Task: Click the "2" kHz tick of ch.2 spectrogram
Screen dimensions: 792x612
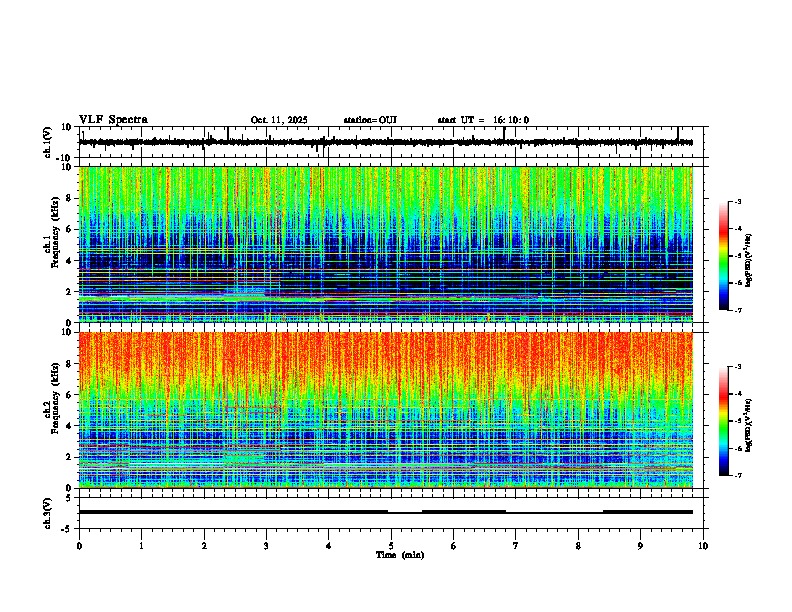Action: point(70,457)
